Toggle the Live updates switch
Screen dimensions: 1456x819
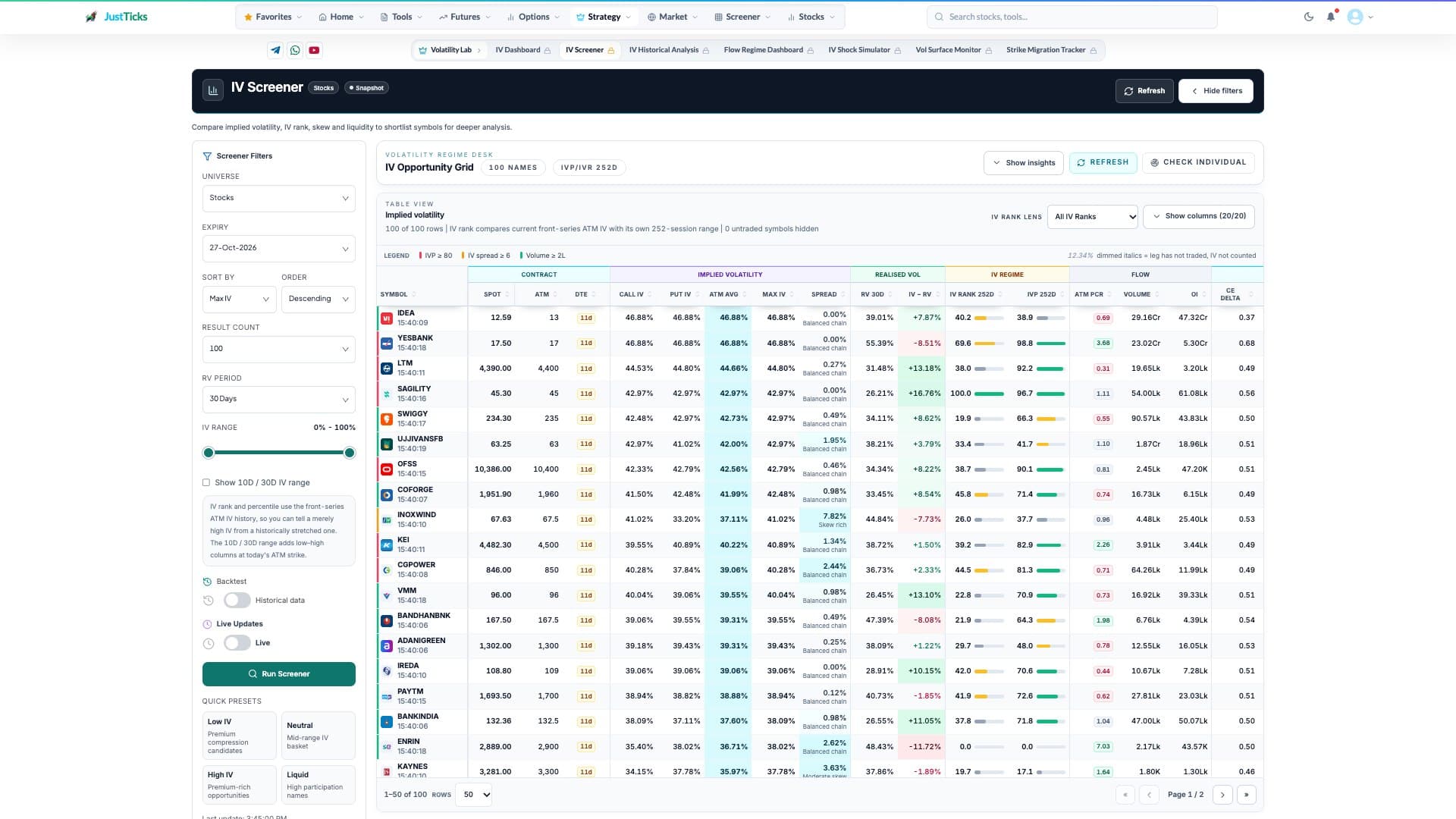point(237,643)
